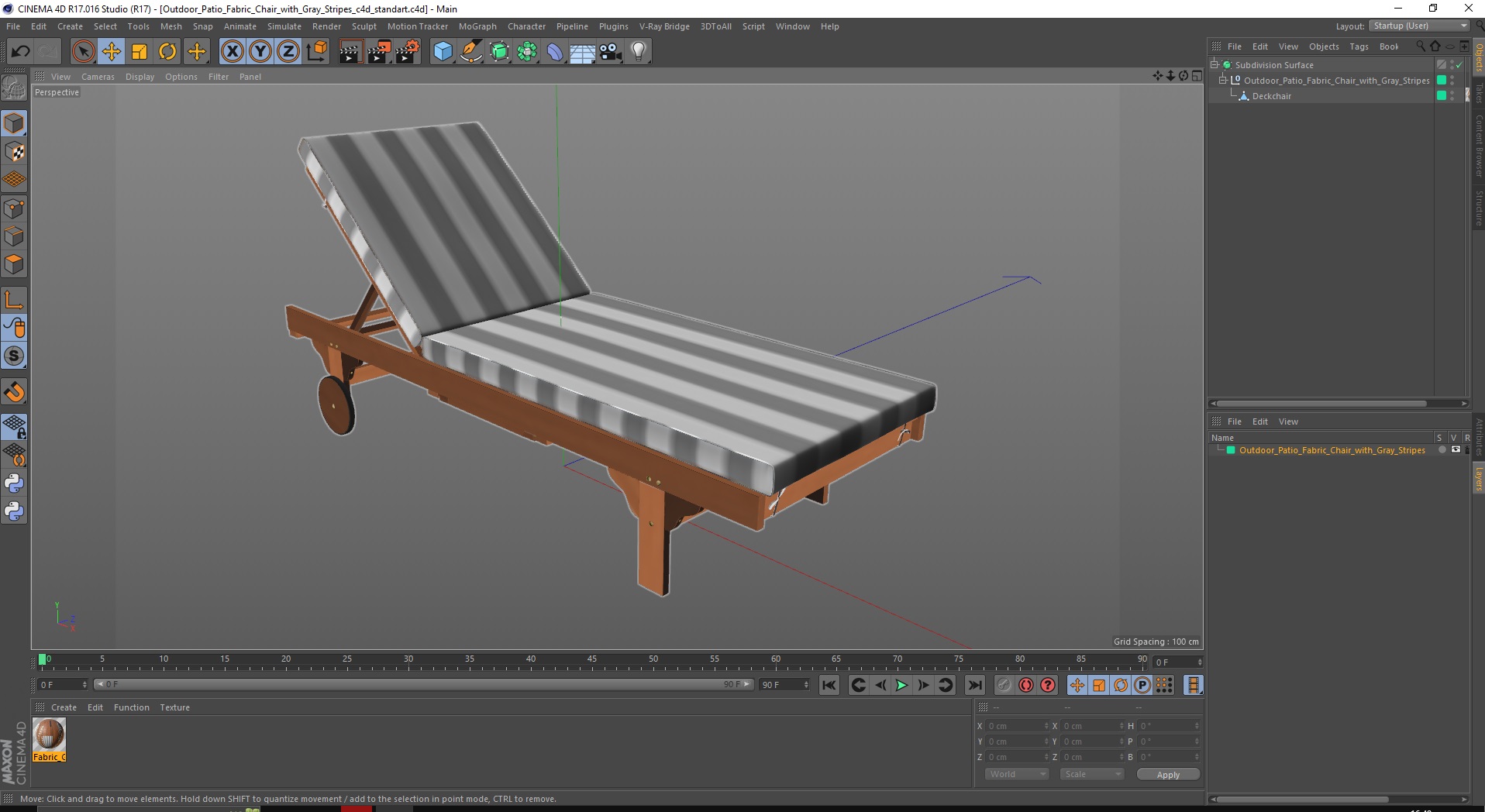Click the timeline range slider bar
The width and height of the screenshot is (1485, 812).
point(423,684)
